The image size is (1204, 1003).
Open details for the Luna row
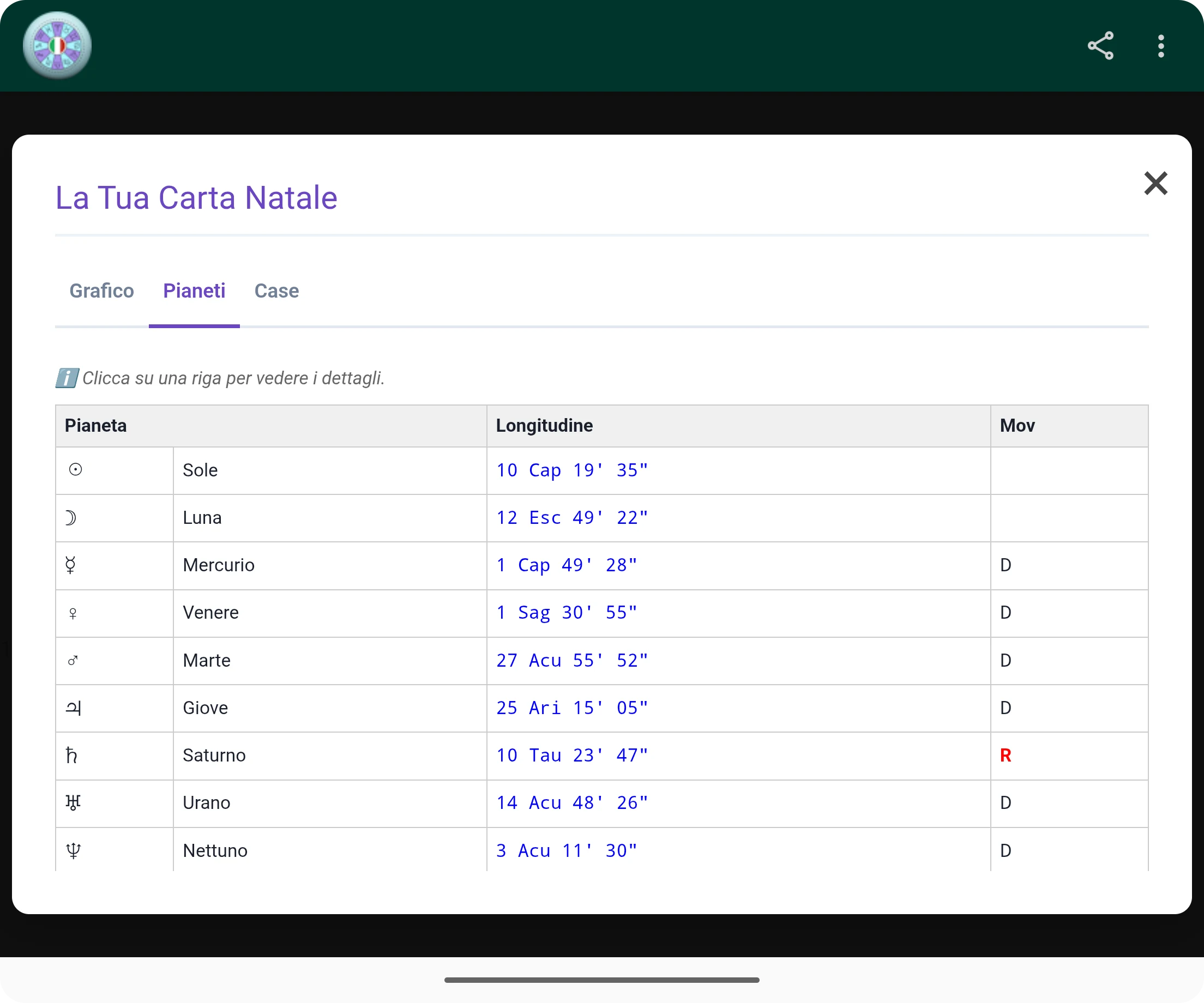(602, 518)
